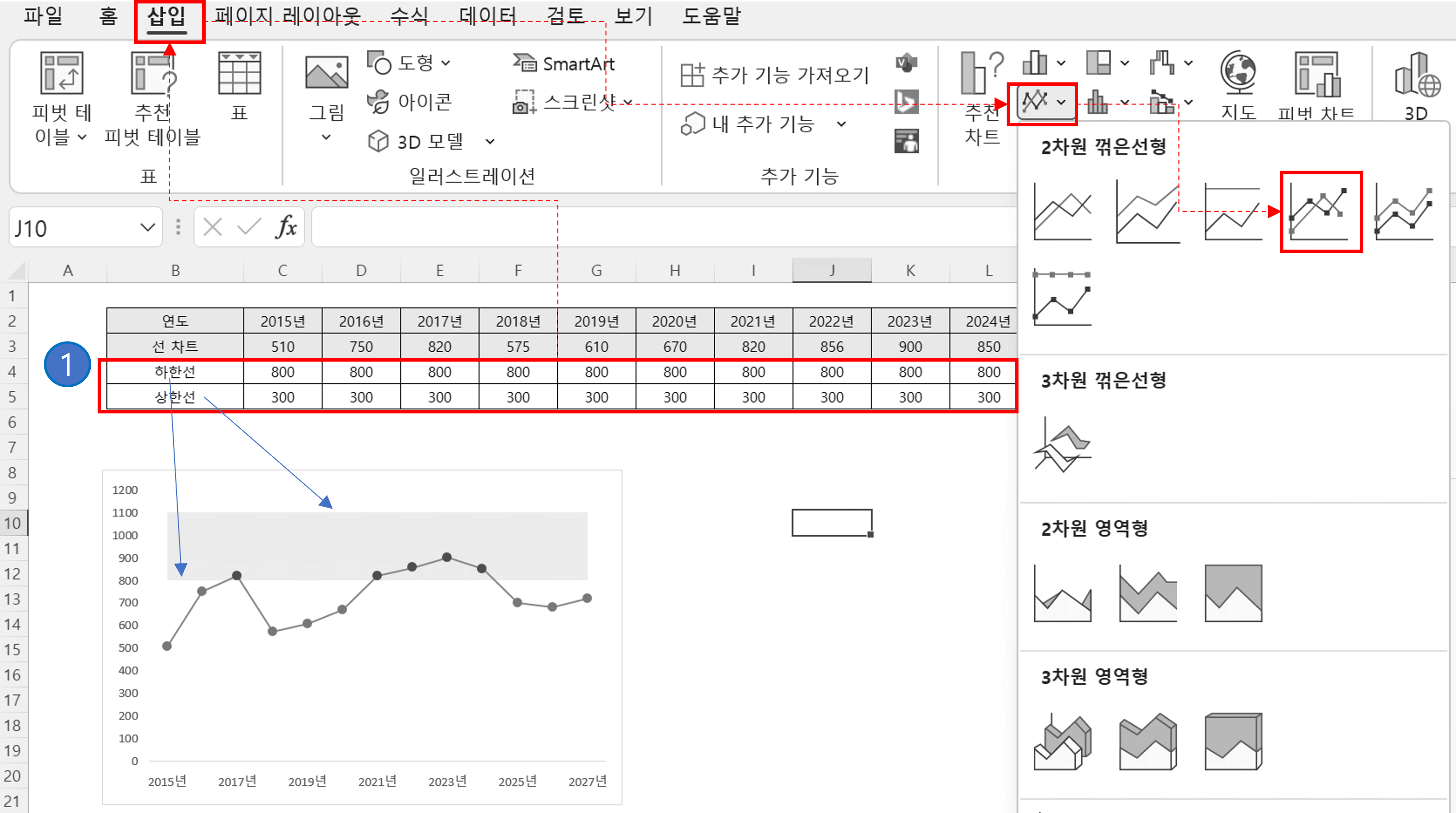Insert a 표 (Table)
Viewport: 1456px width, 813px height.
tap(240, 90)
